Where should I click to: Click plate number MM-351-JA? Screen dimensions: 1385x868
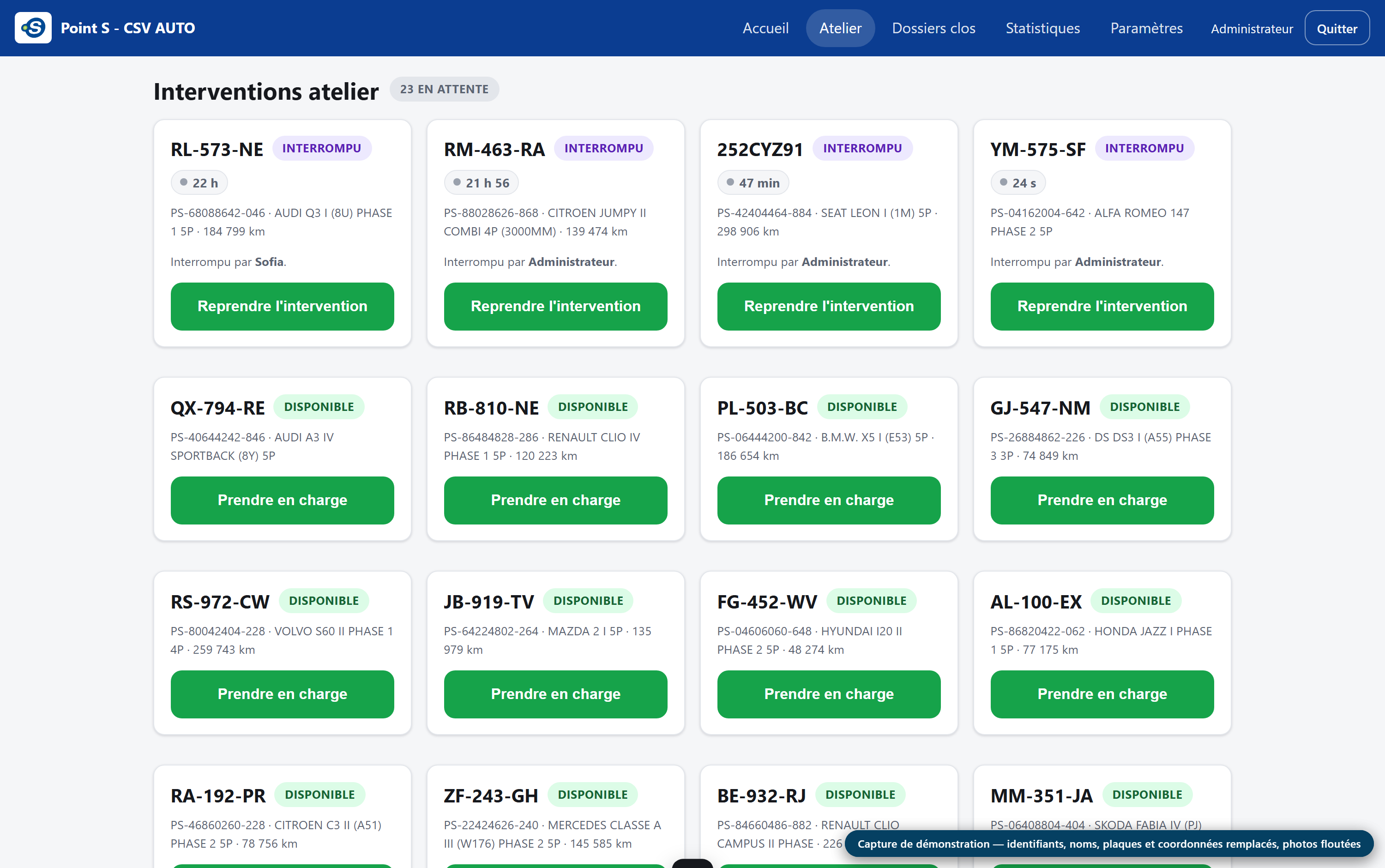(x=1041, y=796)
